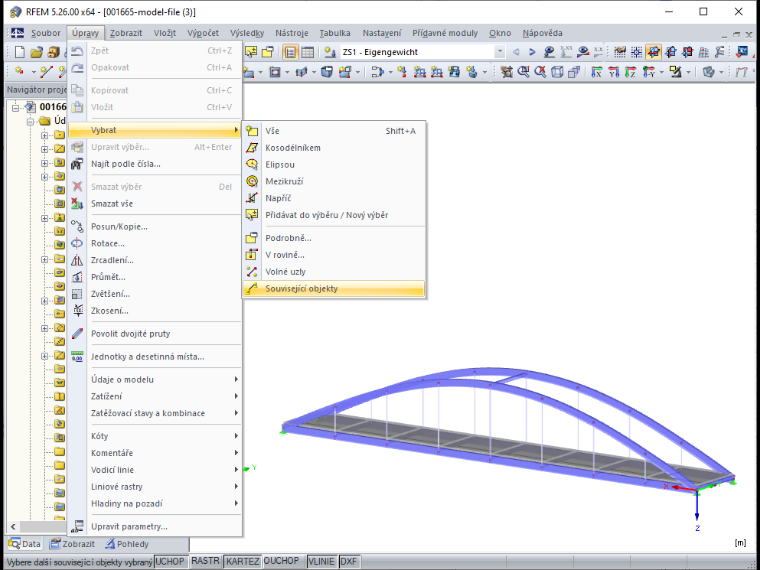760x570 pixels.
Task: Click Najít podle čísla... menu item
Action: point(155,164)
